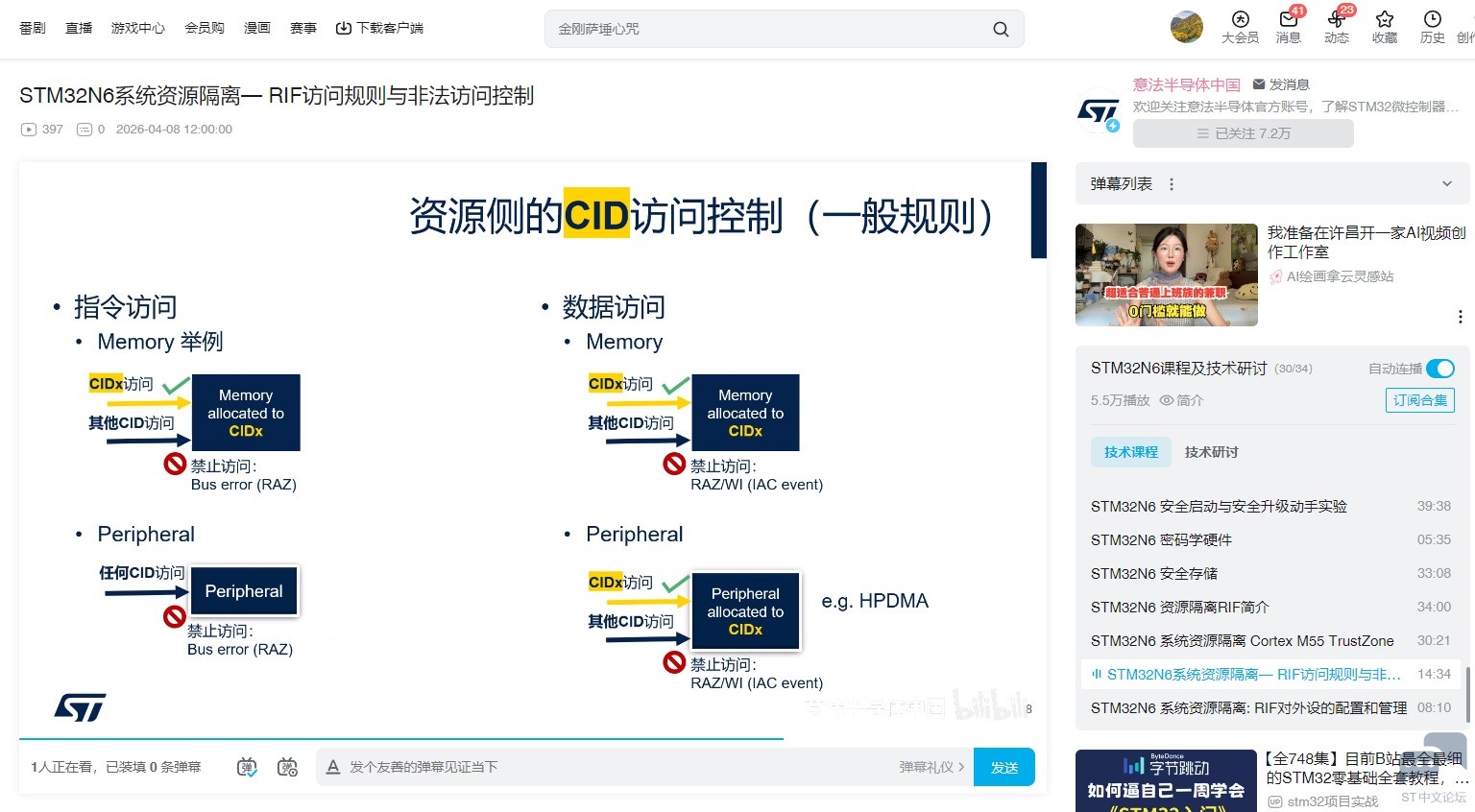Open the 游戏中心 nav item

point(138,28)
